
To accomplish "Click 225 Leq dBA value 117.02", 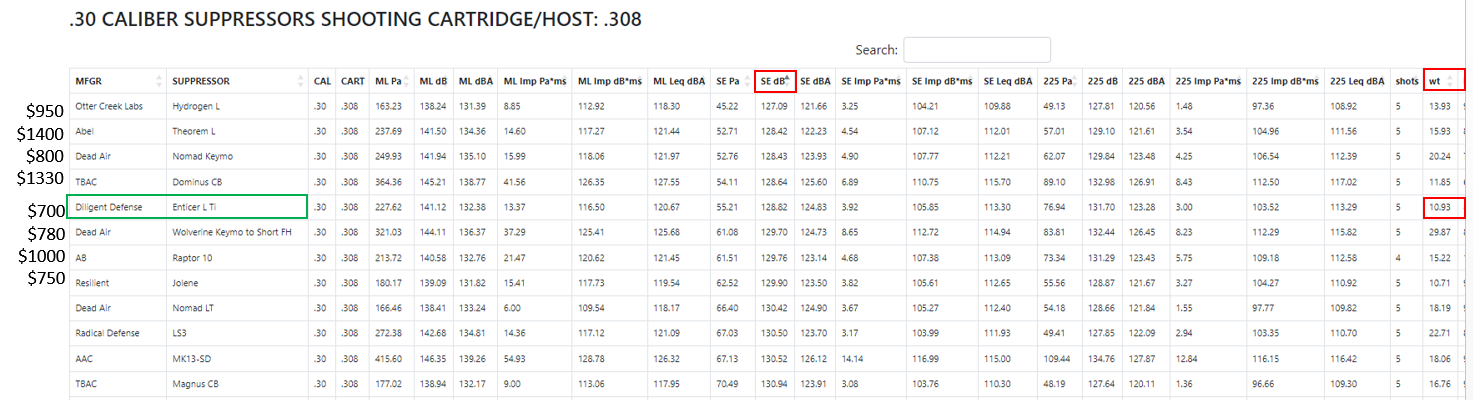I will pos(1357,182).
